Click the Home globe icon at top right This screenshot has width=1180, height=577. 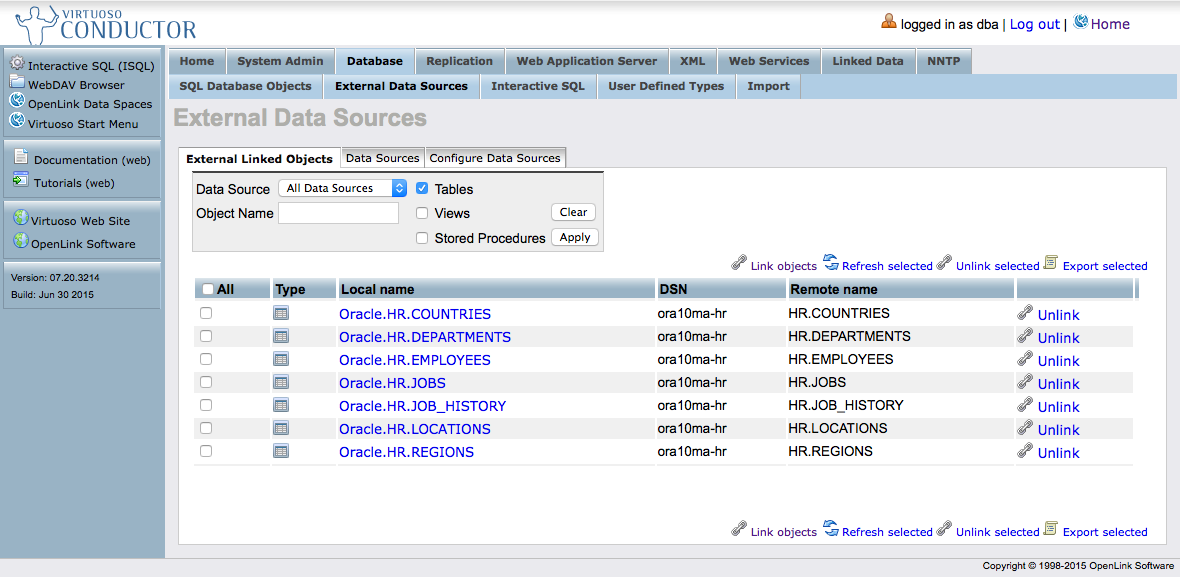click(1080, 22)
